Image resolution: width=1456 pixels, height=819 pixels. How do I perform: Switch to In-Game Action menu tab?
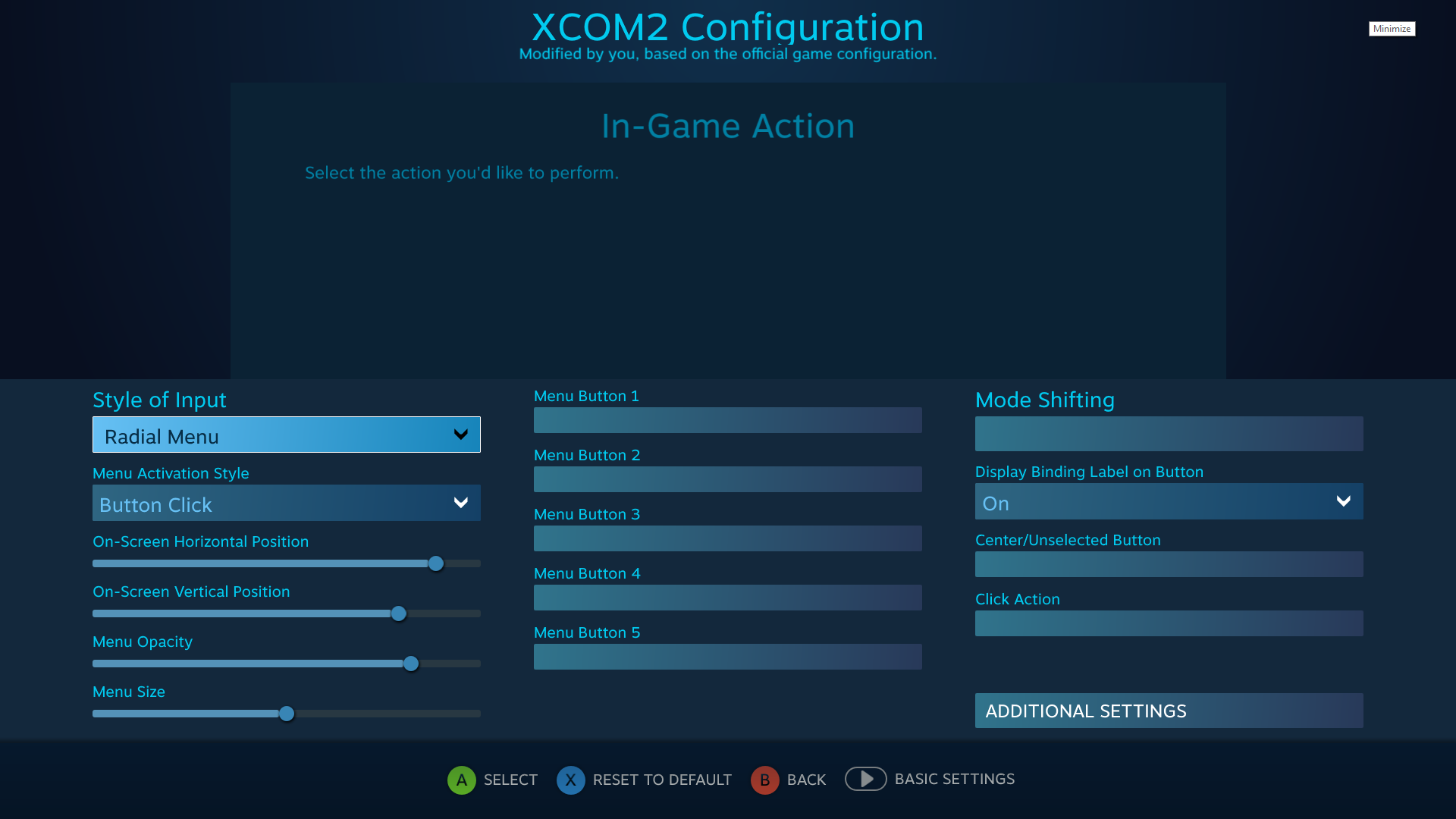728,125
